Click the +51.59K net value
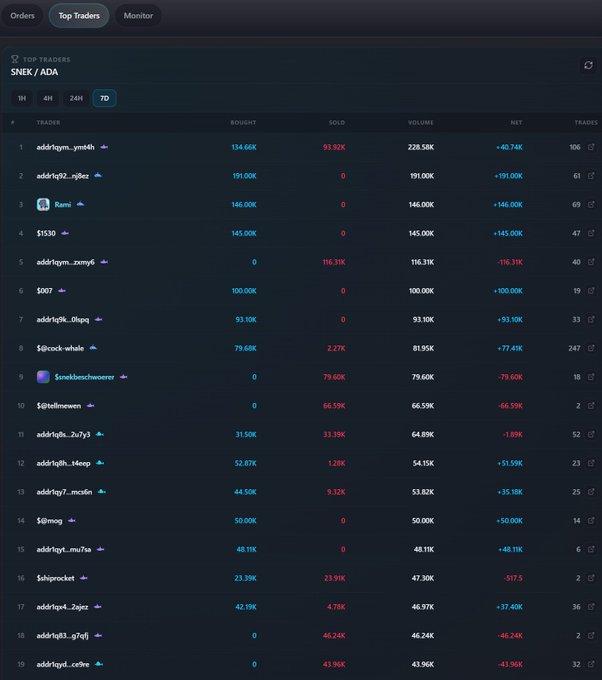Image resolution: width=602 pixels, height=680 pixels. tap(510, 464)
